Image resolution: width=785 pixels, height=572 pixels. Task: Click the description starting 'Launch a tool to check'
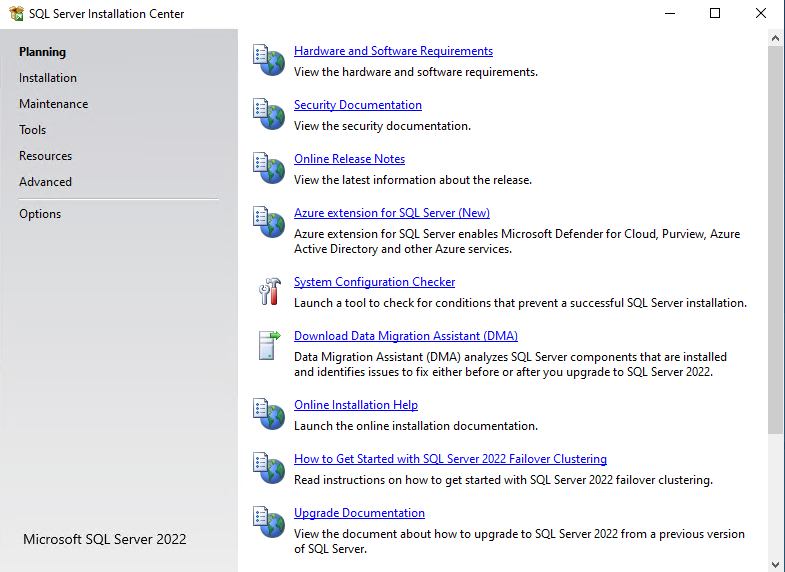pos(520,303)
